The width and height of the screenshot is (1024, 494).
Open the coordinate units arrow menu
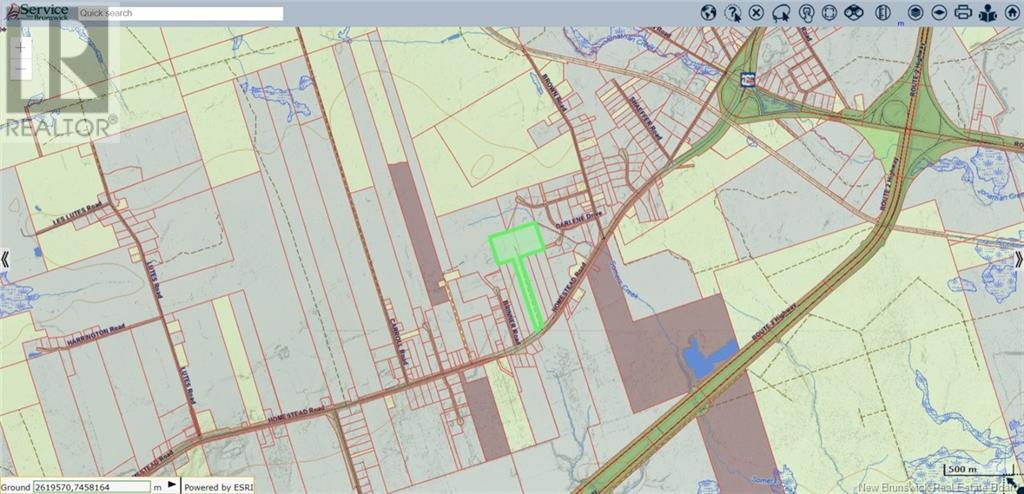171,487
